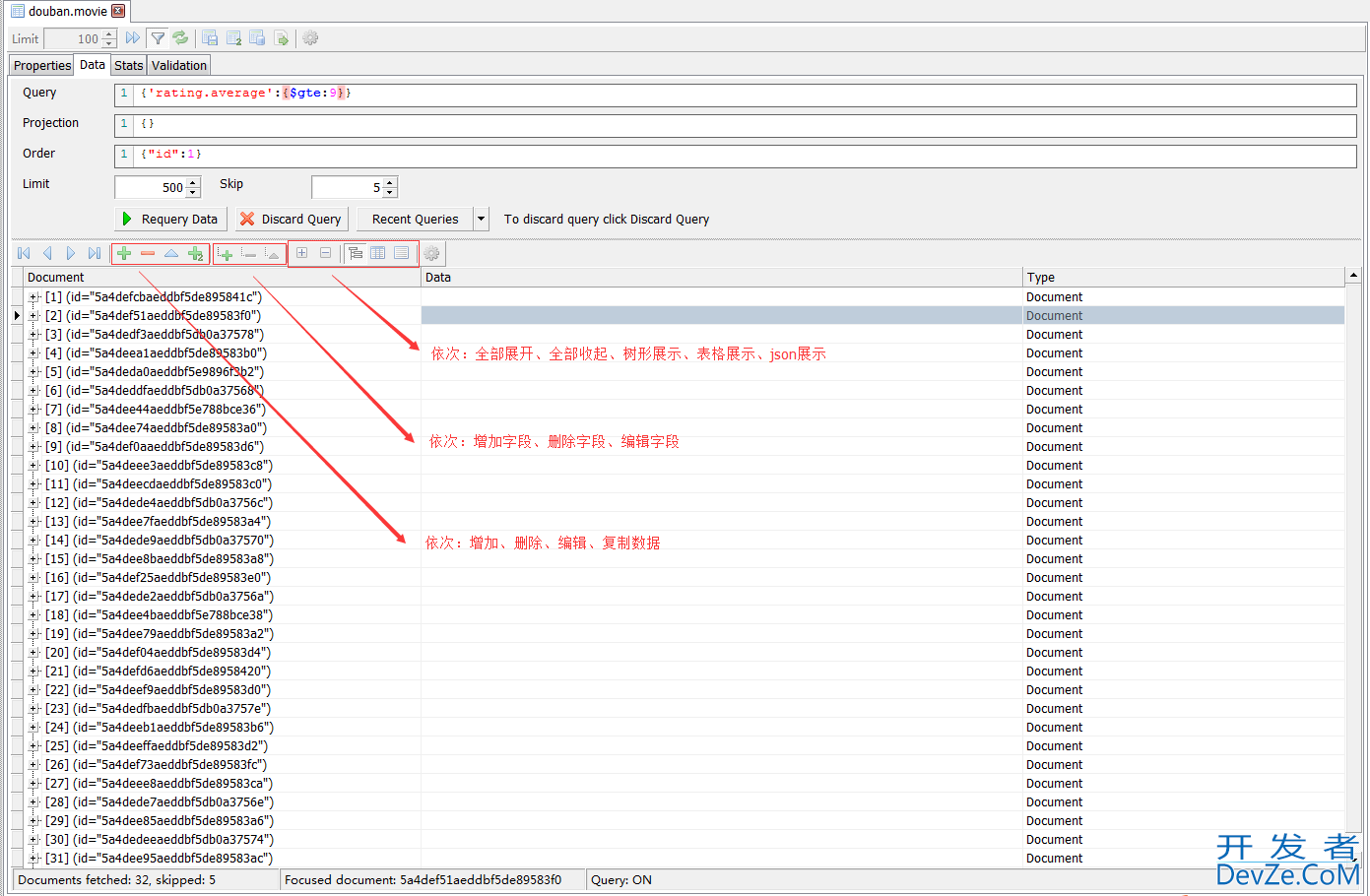The image size is (1370, 896).
Task: Open the top toolbar gear settings icon
Action: pos(310,38)
